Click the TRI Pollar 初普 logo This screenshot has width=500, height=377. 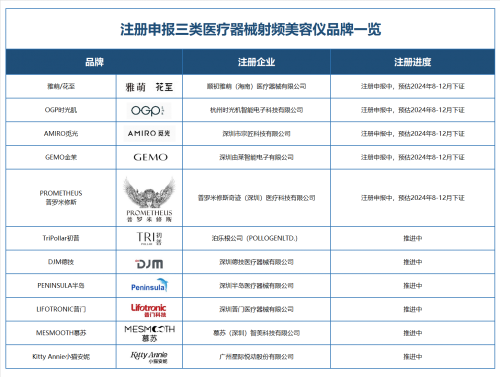pyautogui.click(x=149, y=238)
